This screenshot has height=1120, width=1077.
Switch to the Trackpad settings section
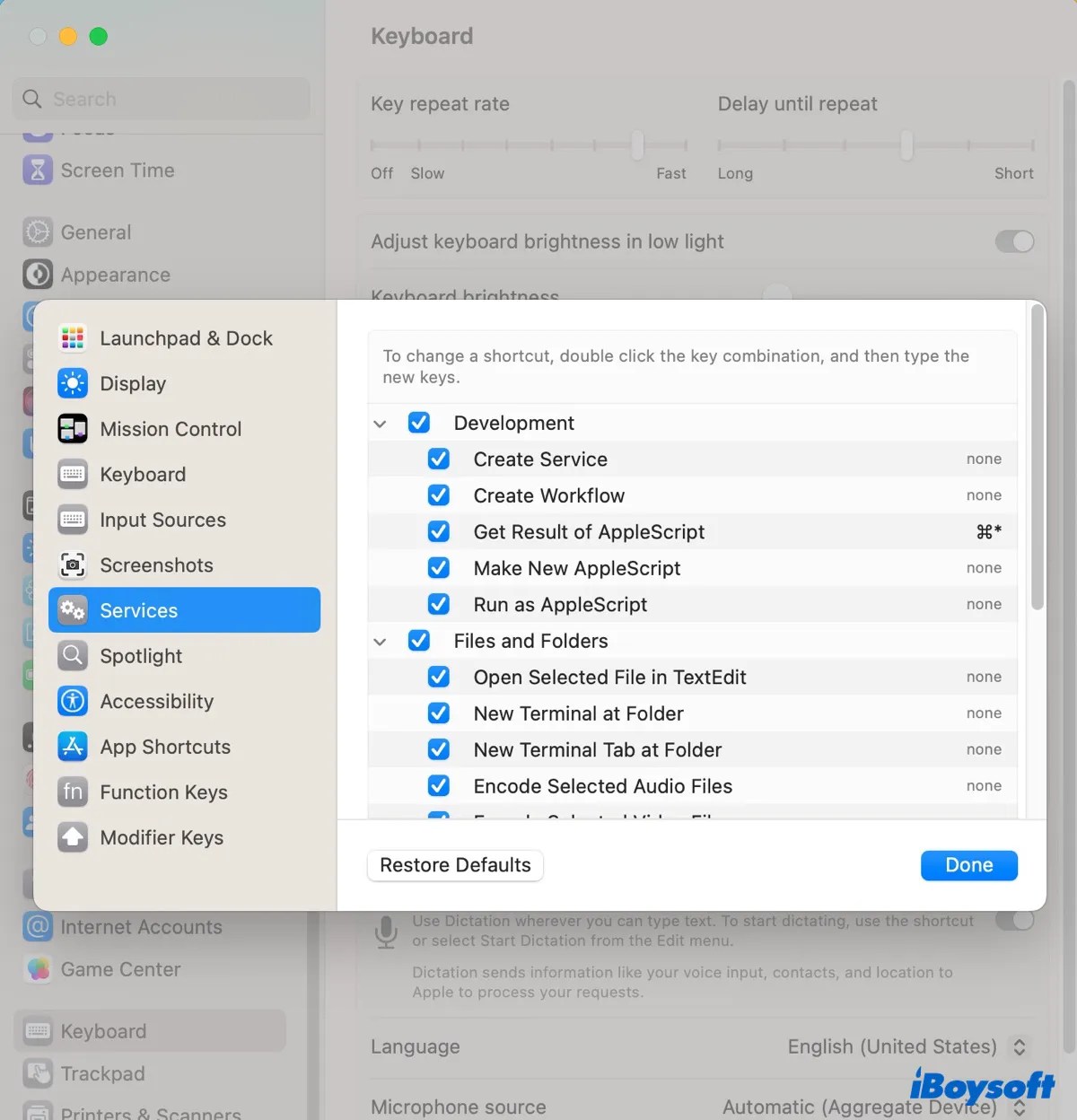pyautogui.click(x=101, y=1073)
